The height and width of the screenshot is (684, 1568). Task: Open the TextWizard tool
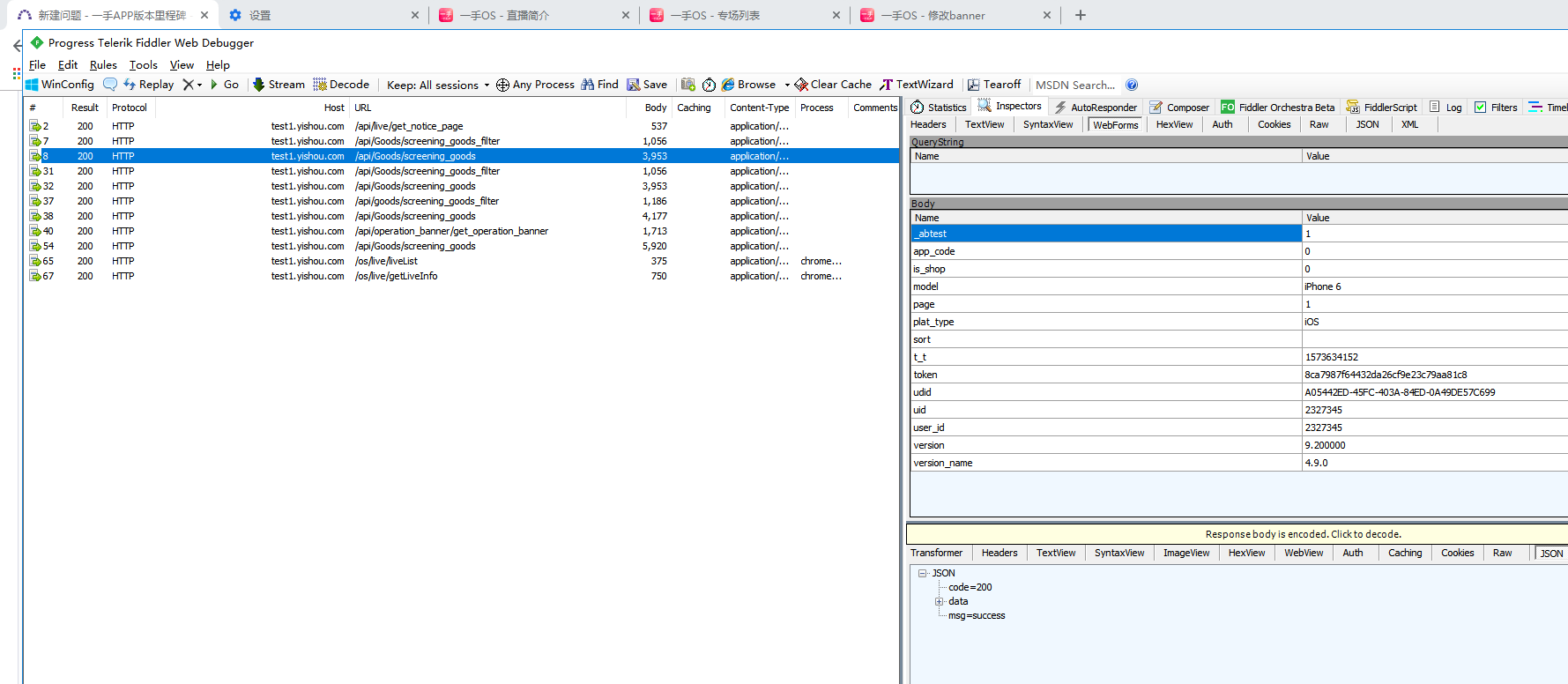917,85
